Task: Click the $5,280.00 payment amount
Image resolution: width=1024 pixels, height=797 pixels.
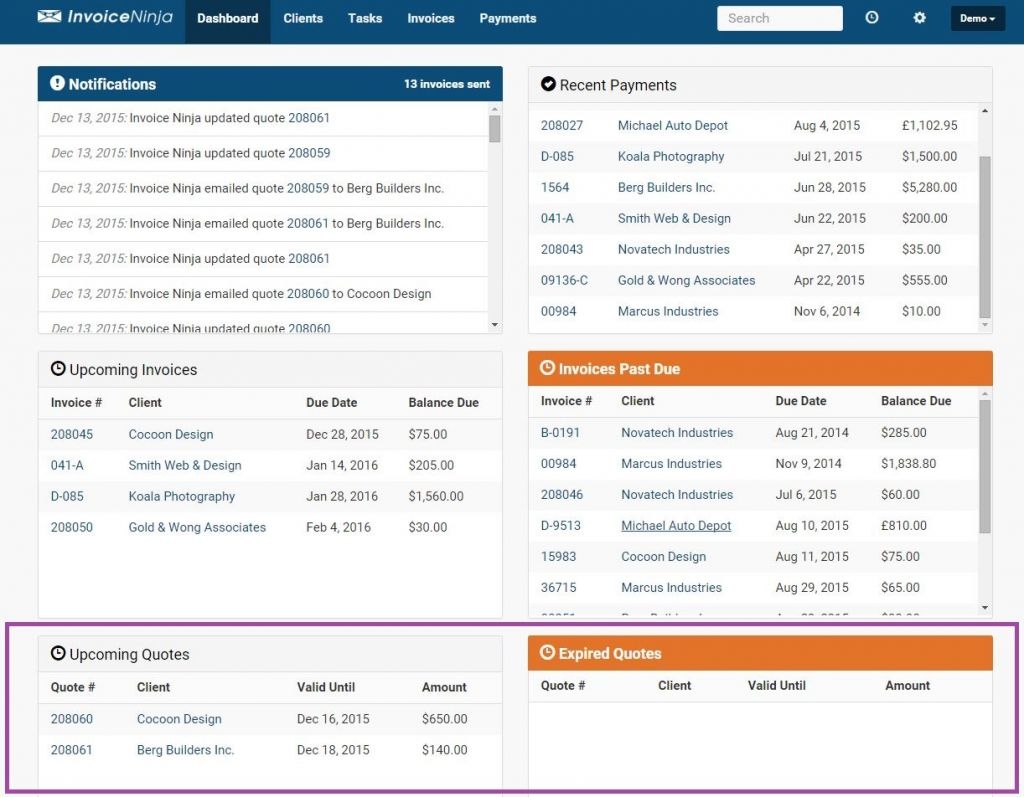Action: [x=929, y=187]
